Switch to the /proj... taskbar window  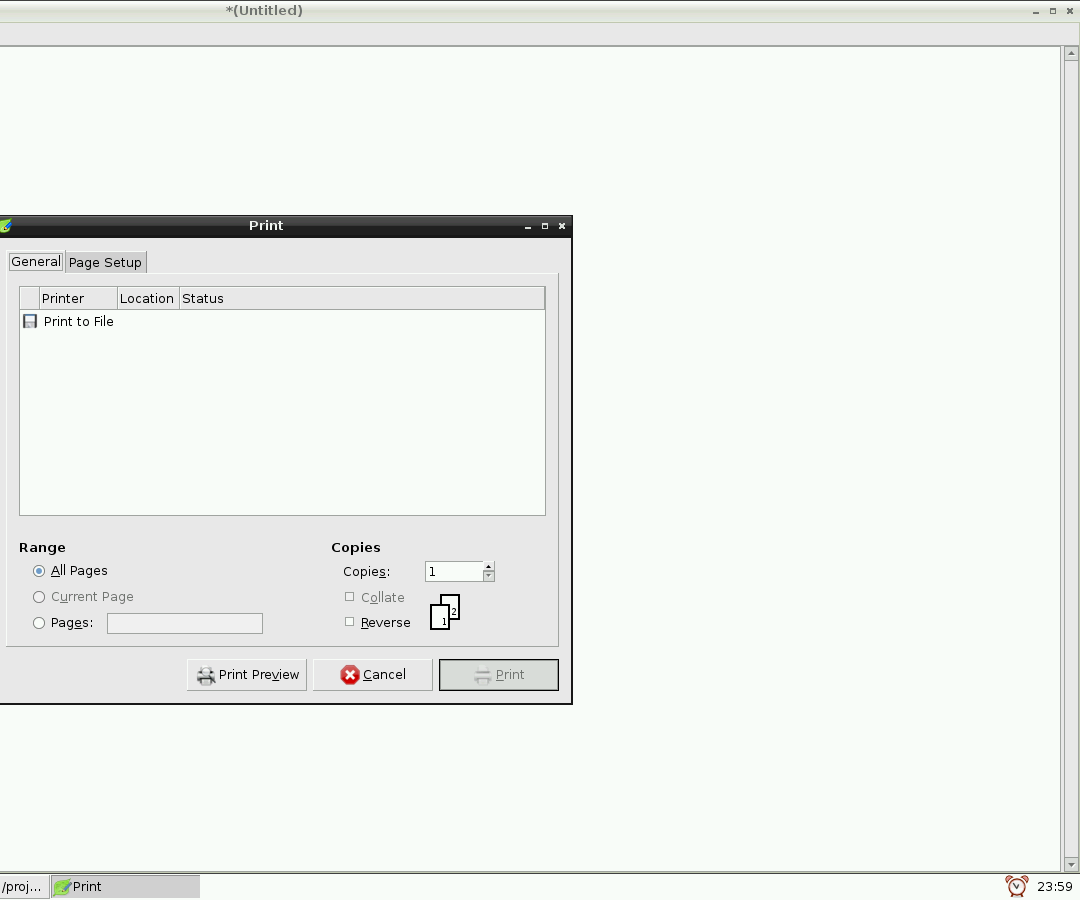(22, 886)
